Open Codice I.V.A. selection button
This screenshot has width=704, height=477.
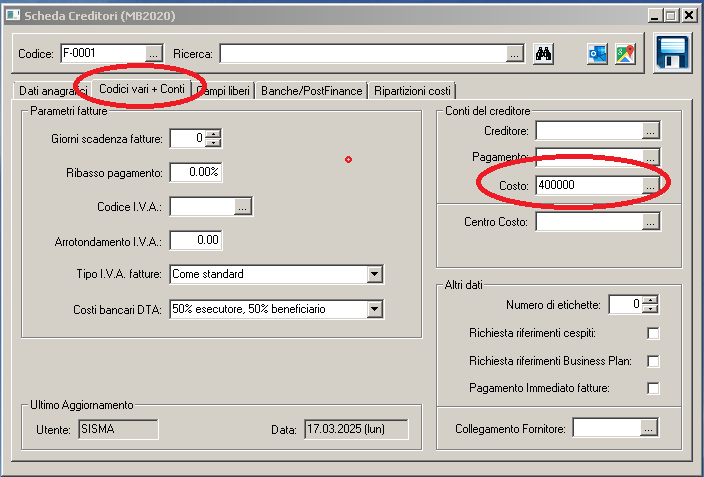[x=243, y=206]
